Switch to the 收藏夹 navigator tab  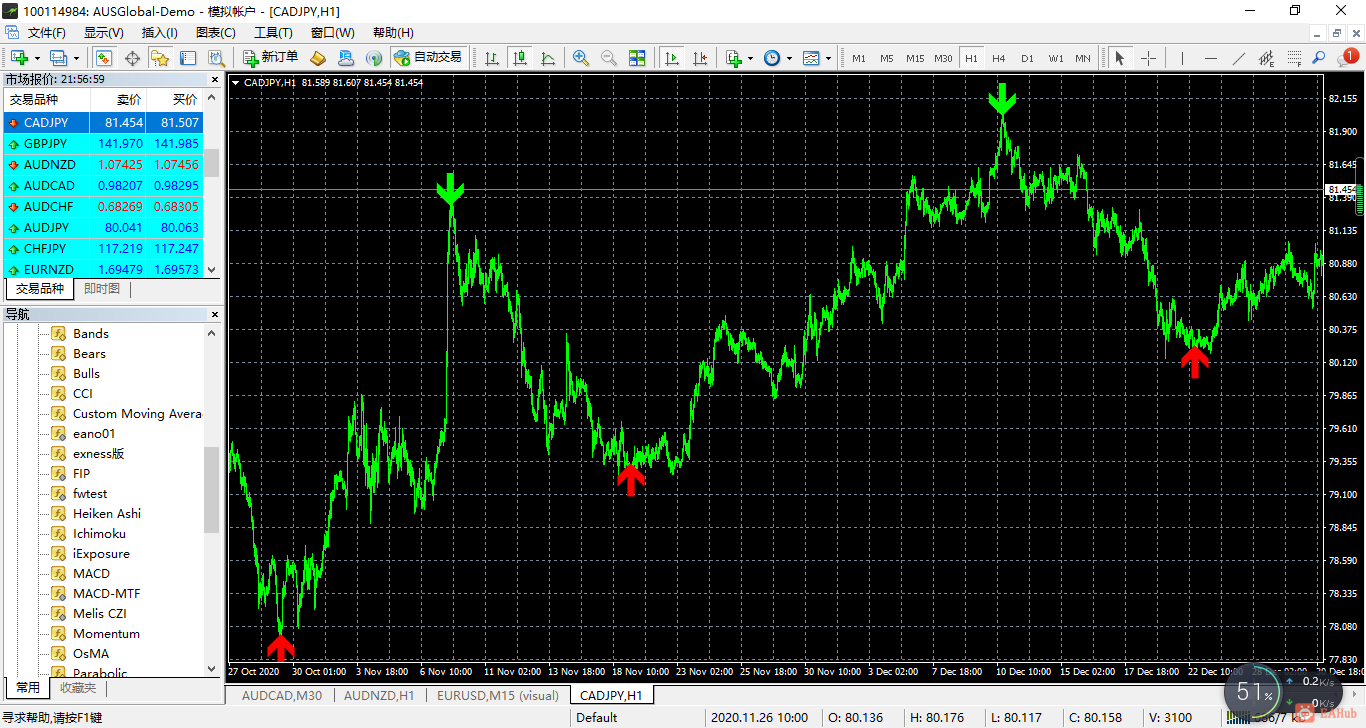pyautogui.click(x=77, y=688)
